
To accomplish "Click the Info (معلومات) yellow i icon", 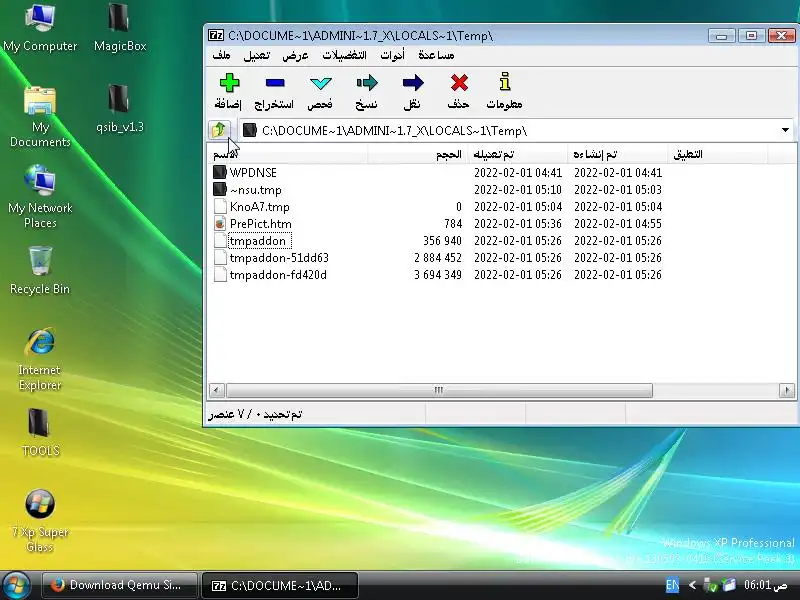I will [x=505, y=82].
